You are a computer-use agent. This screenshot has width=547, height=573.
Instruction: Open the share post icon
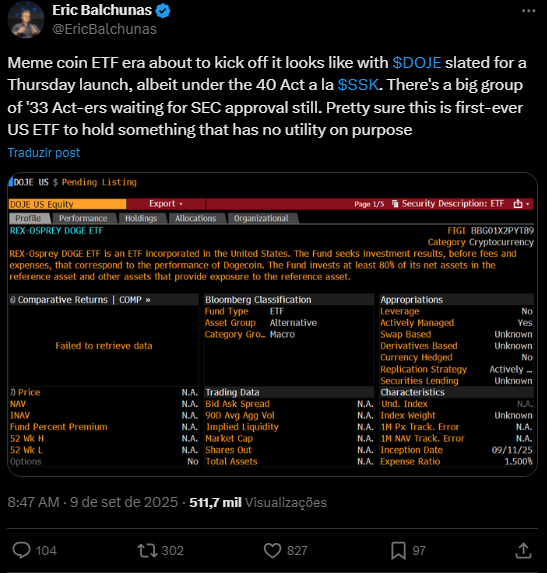pos(523,550)
